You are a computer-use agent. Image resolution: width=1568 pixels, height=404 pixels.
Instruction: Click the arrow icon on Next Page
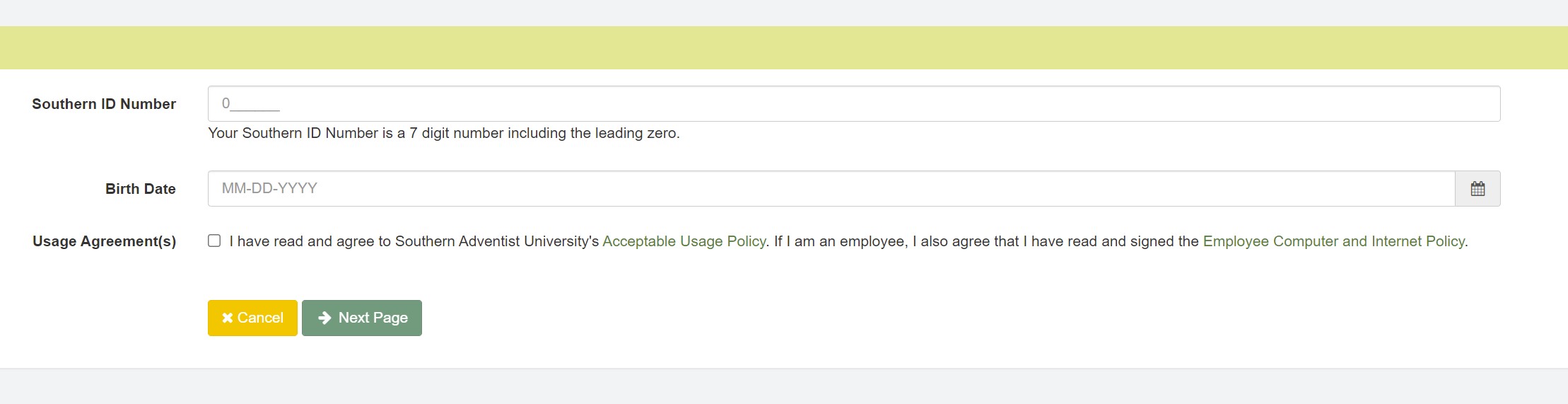(324, 318)
